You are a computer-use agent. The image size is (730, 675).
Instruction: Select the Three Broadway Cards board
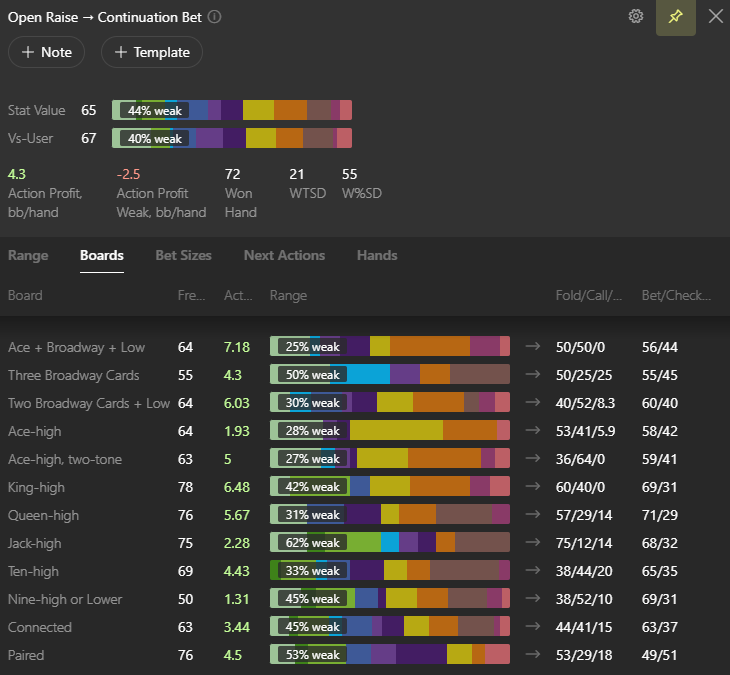point(74,375)
